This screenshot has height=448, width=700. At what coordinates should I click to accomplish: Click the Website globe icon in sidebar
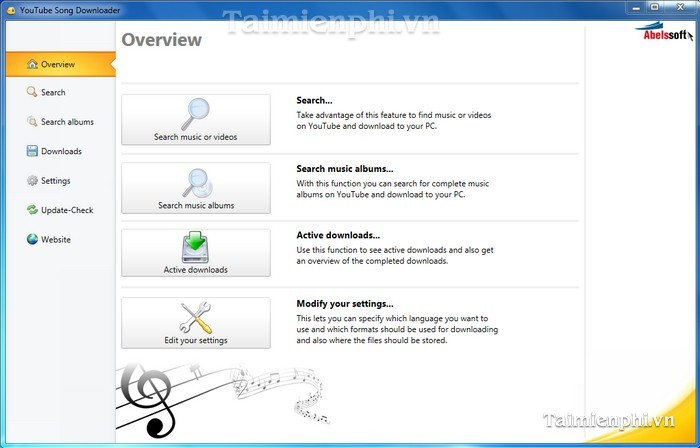(32, 239)
